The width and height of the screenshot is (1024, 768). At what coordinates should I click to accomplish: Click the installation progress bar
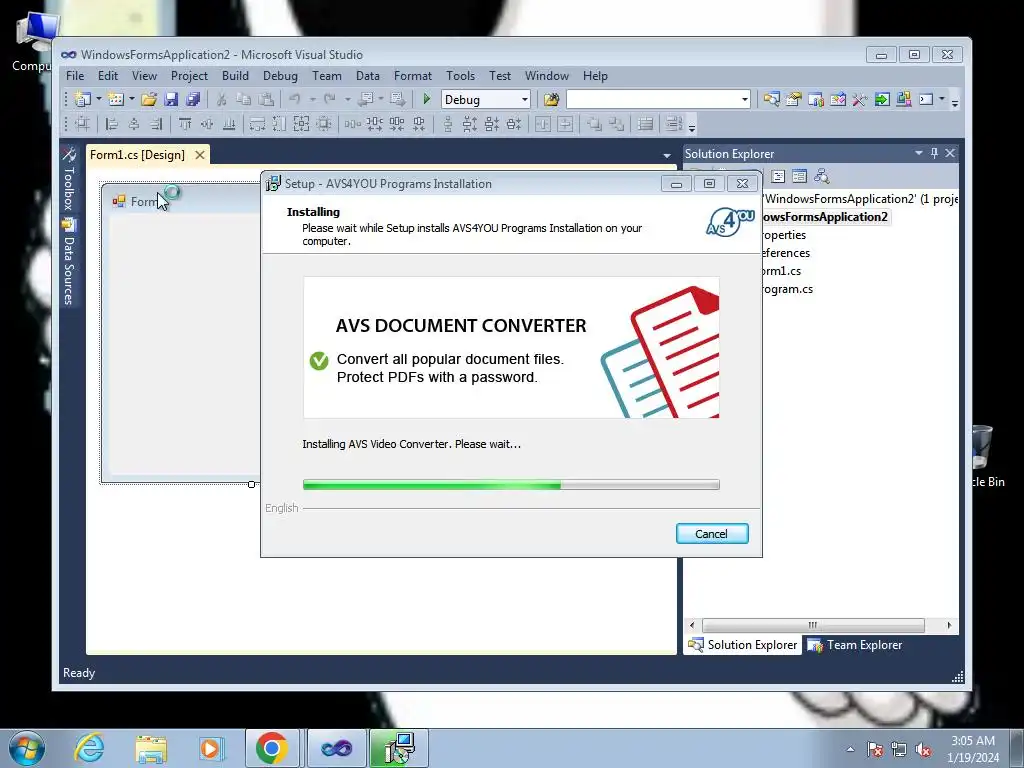pyautogui.click(x=511, y=485)
